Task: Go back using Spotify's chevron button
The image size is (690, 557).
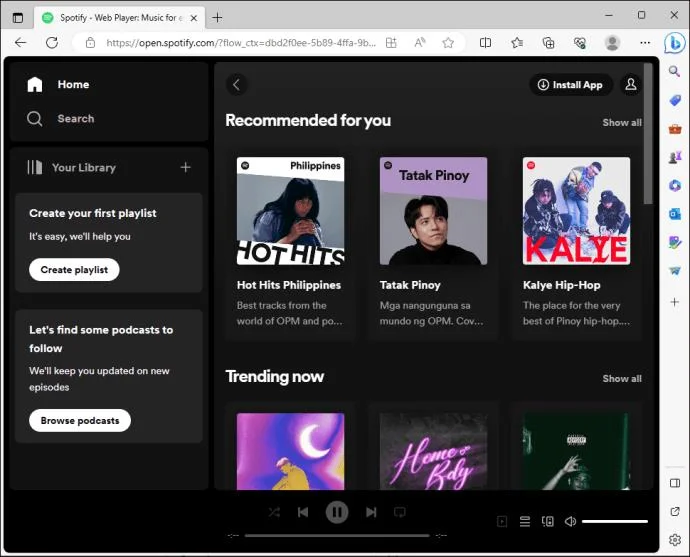Action: tap(237, 84)
